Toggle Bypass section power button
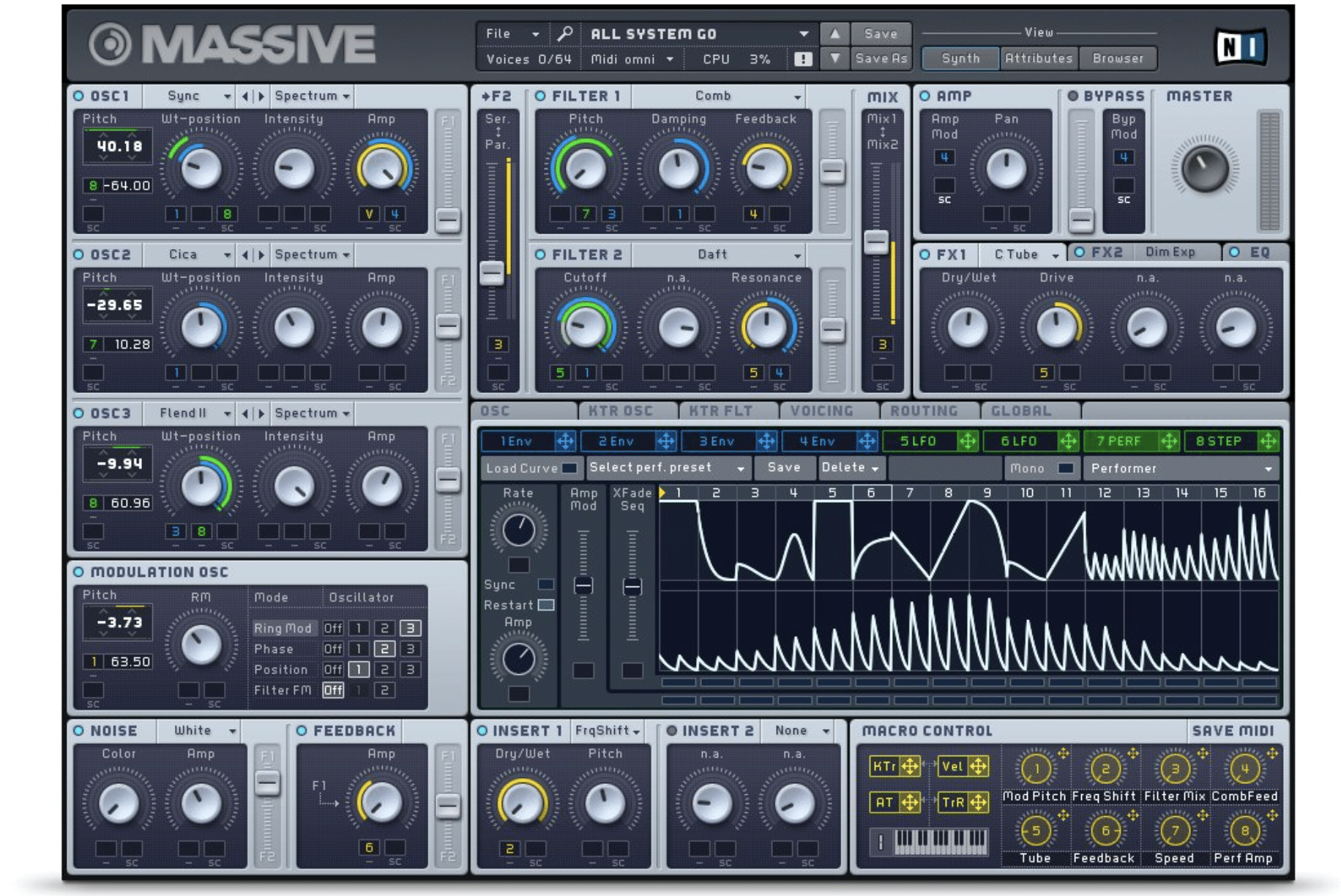This screenshot has width=1341, height=896. pyautogui.click(x=1073, y=96)
